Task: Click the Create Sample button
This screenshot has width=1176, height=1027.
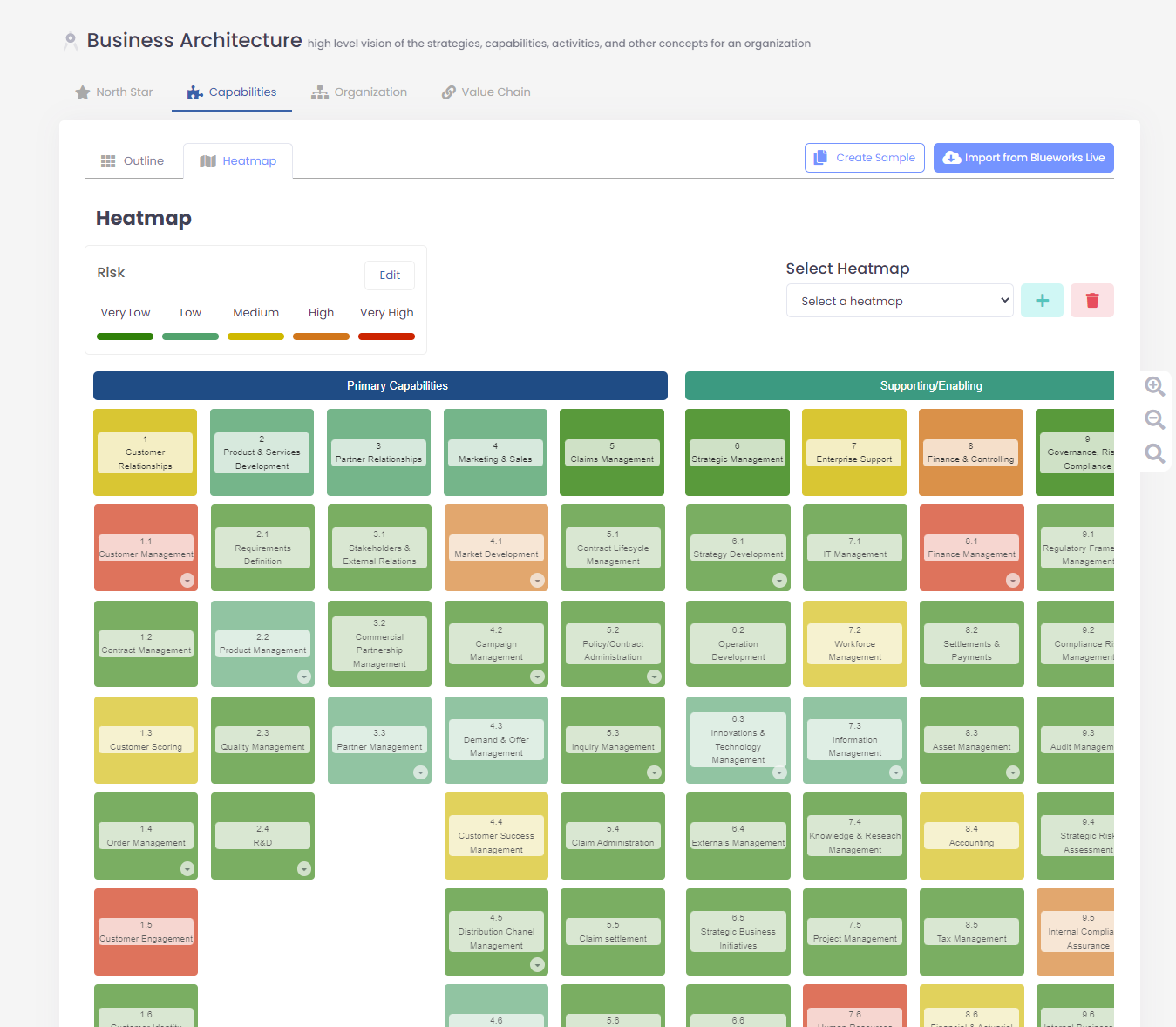Action: point(864,158)
